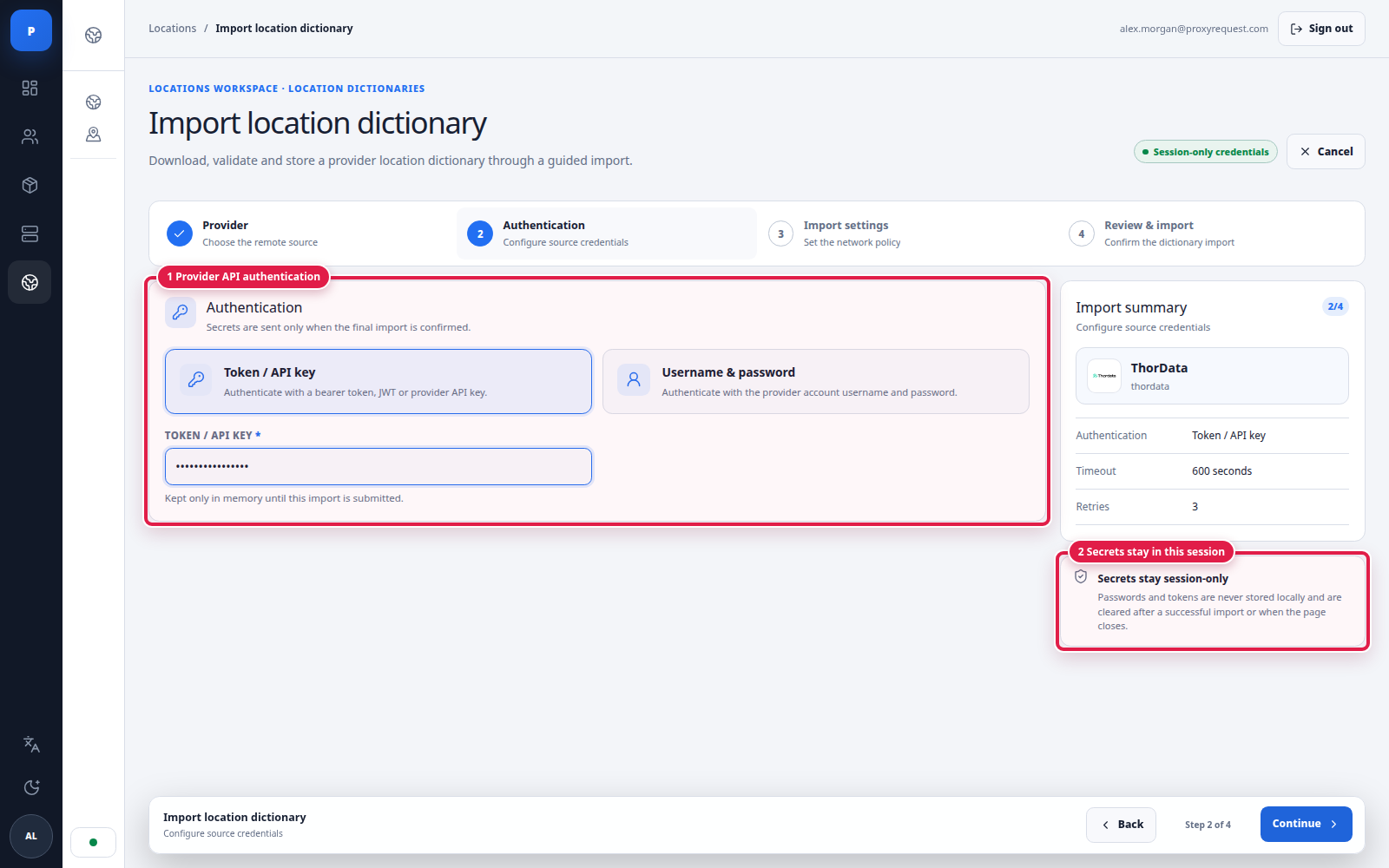
Task: Open the dashboard grid icon in dark sidebar
Action: (30, 88)
